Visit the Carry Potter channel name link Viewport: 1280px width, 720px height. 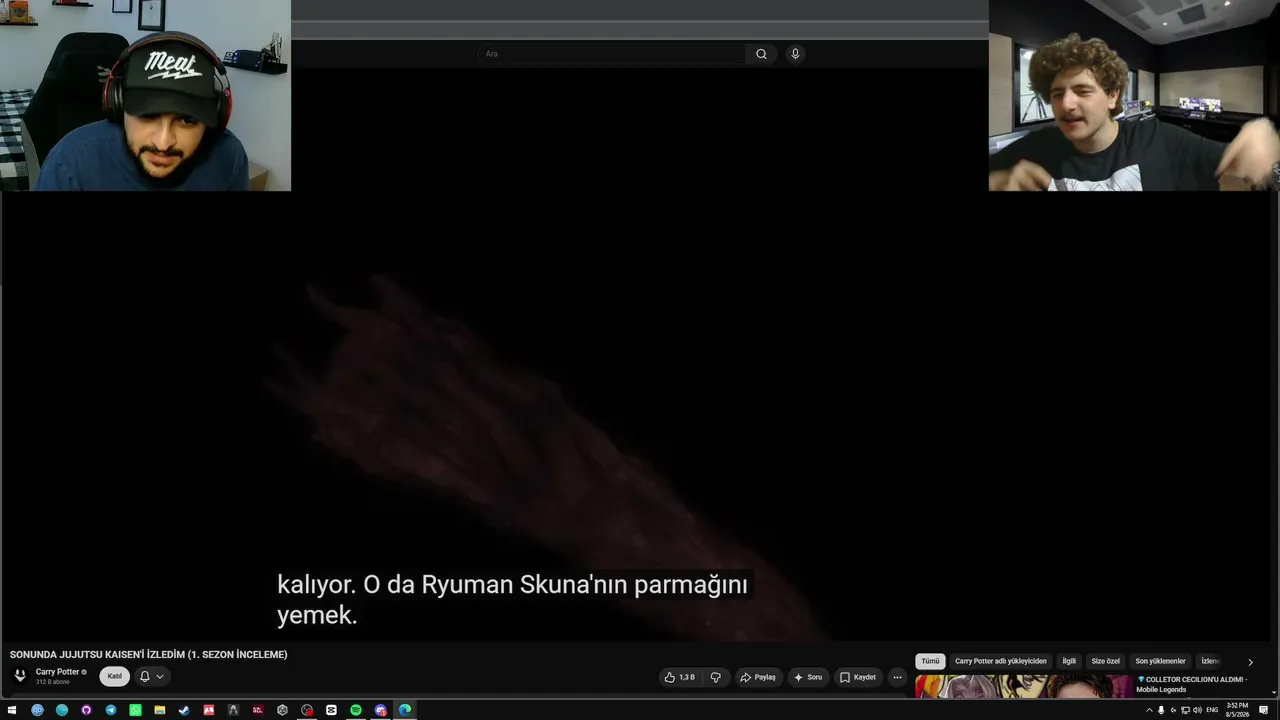[x=57, y=672]
